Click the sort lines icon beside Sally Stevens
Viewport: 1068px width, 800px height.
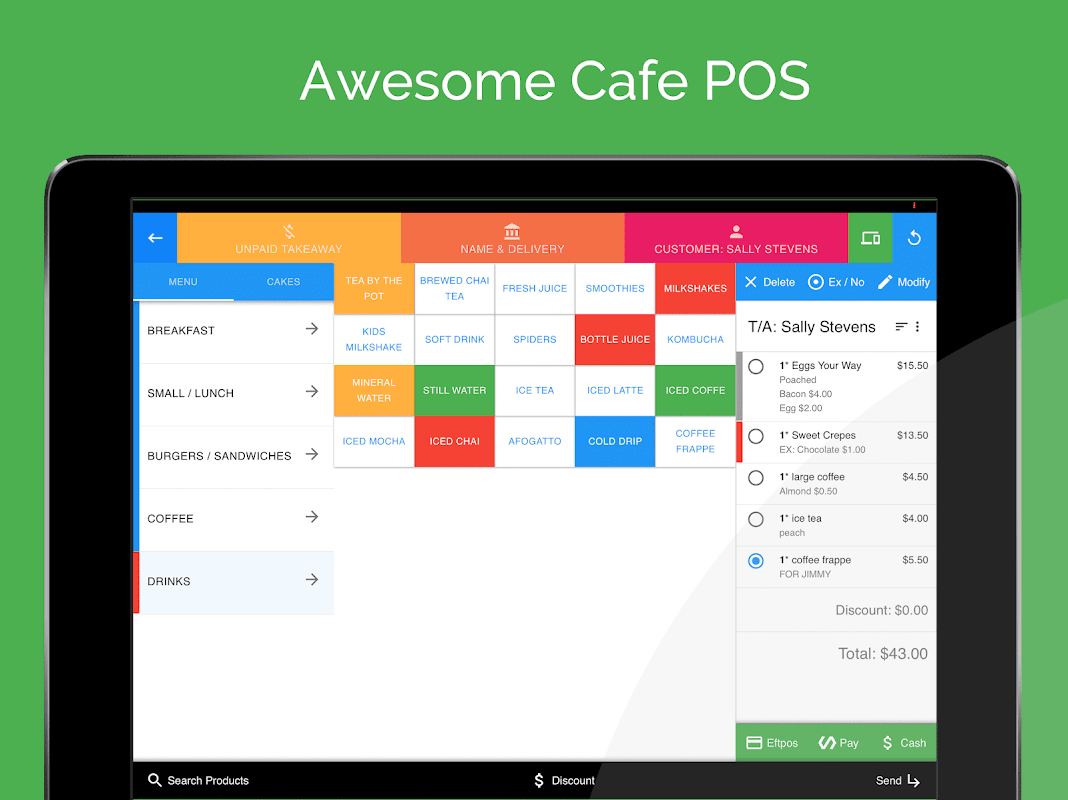click(x=901, y=327)
